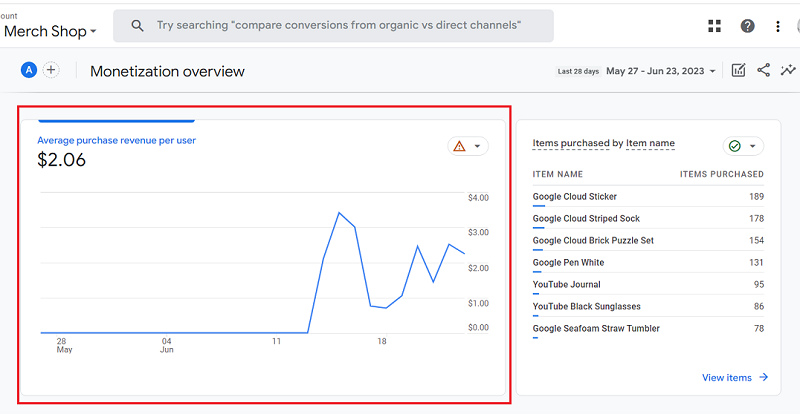Open the green checkmark data quality dropdown
The height and width of the screenshot is (414, 800).
743,147
